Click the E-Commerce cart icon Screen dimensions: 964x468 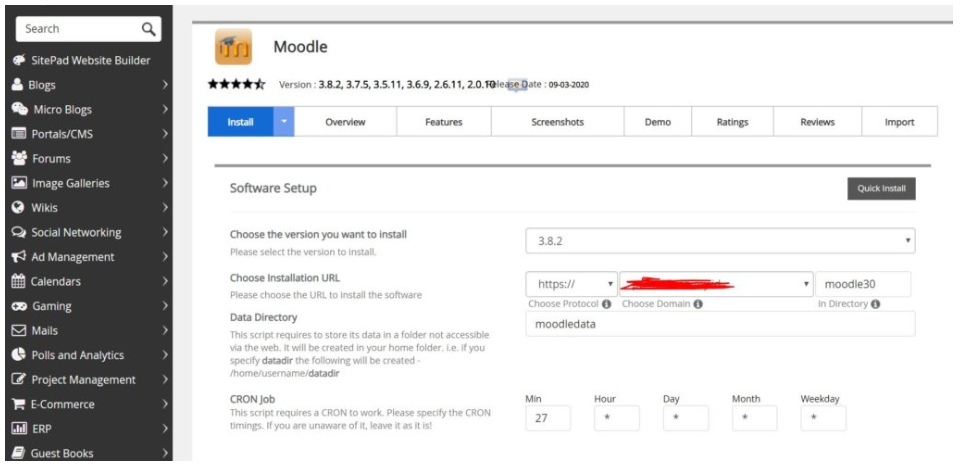pos(19,404)
